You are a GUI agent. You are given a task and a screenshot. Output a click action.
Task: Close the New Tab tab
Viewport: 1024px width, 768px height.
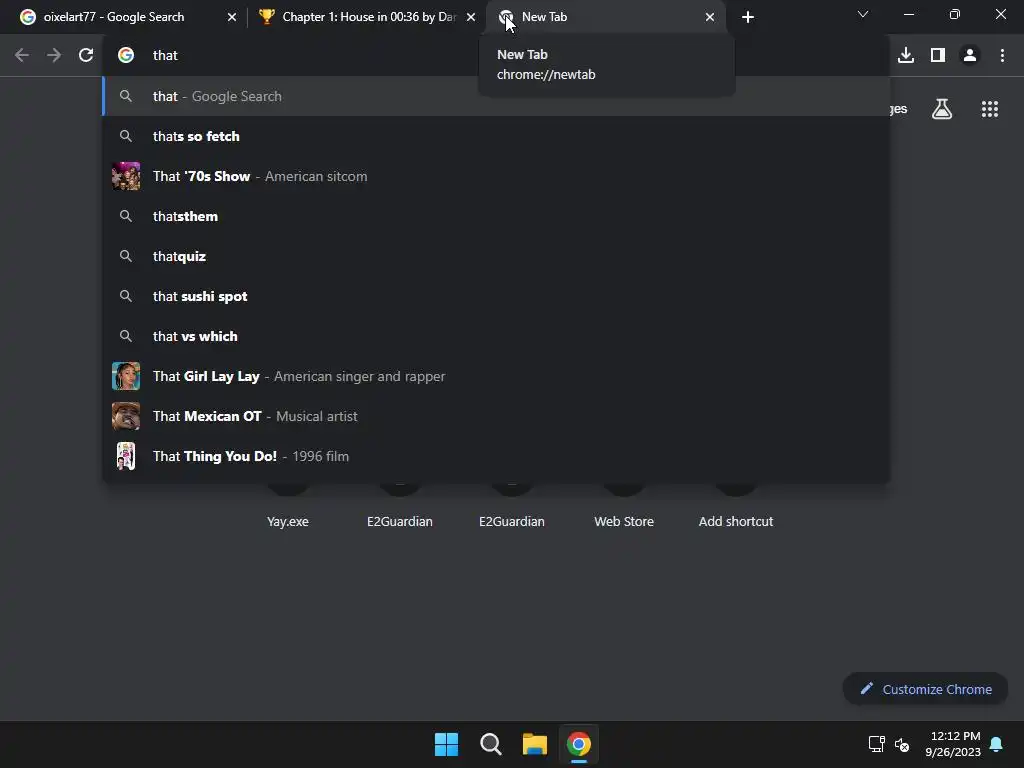pyautogui.click(x=710, y=17)
